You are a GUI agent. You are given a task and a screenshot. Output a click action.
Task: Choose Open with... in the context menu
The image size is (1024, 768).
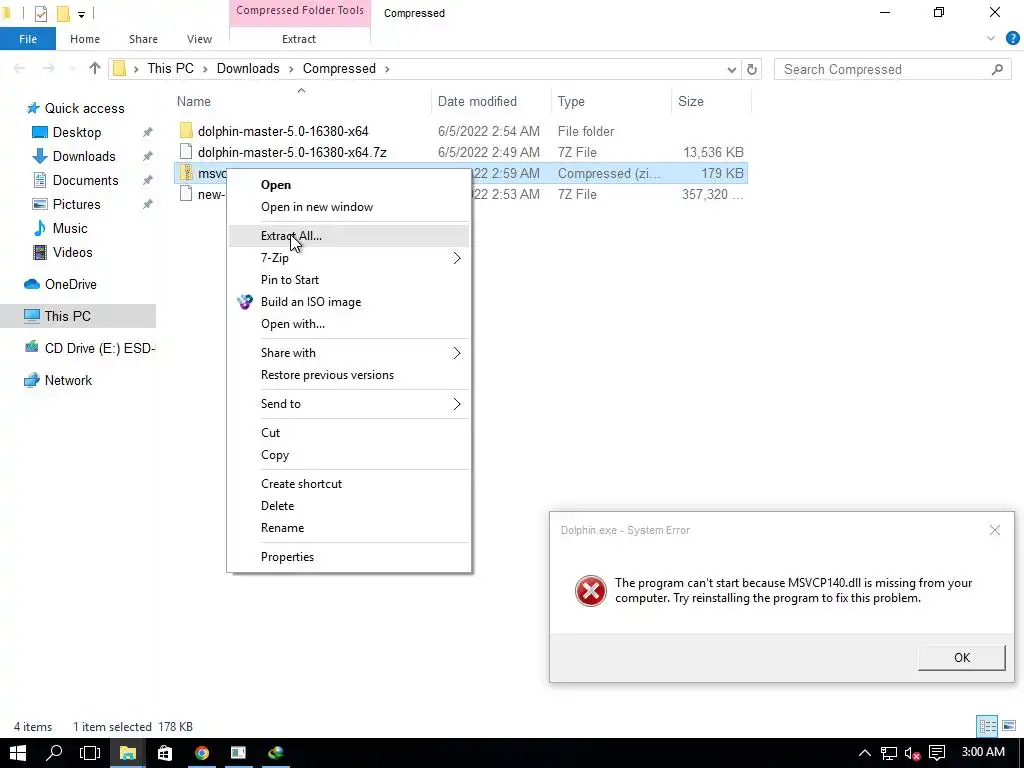[293, 324]
